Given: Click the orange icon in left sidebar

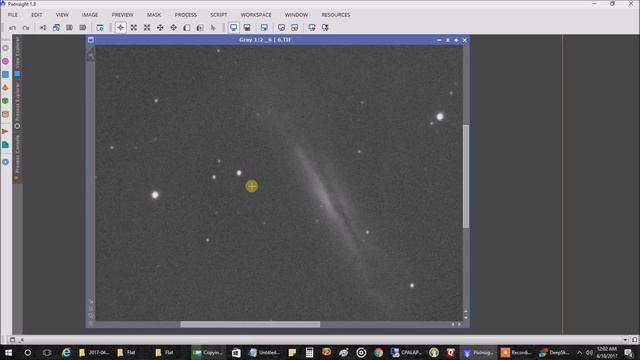Looking at the screenshot, I should (x=5, y=87).
